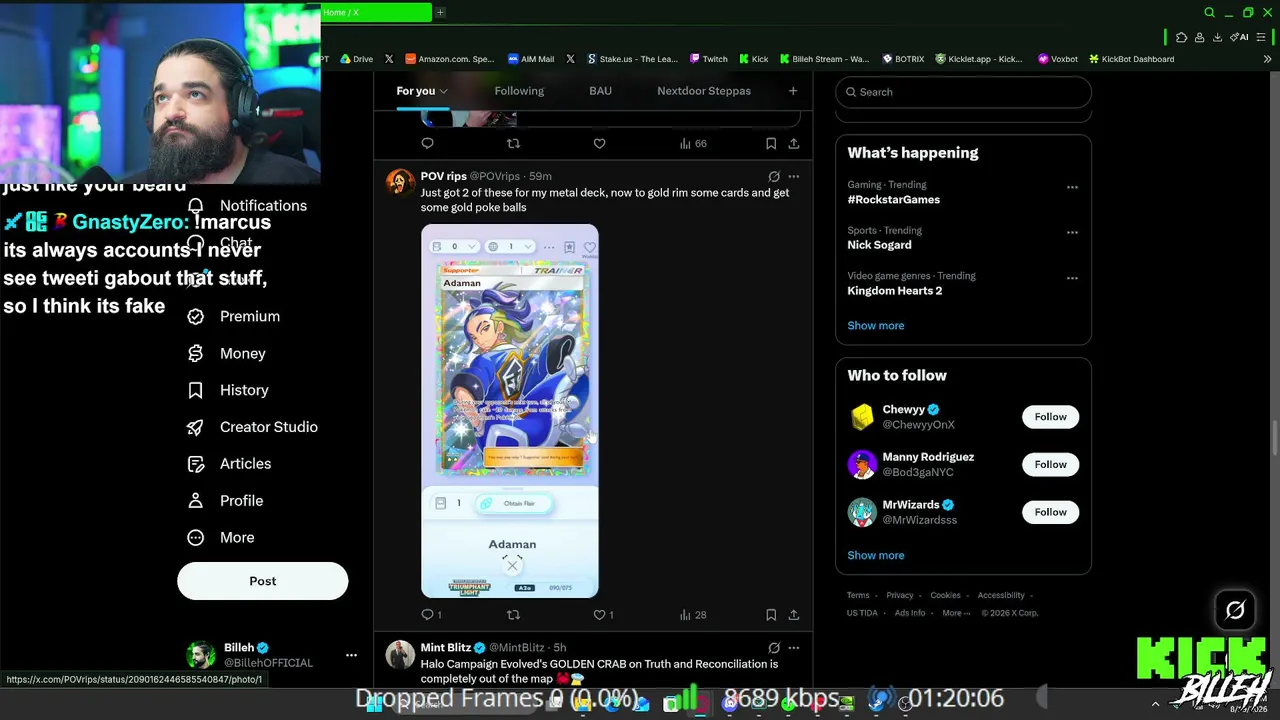Open the browser AI assistant button
Screen dimensions: 1280x720
click(x=1240, y=37)
